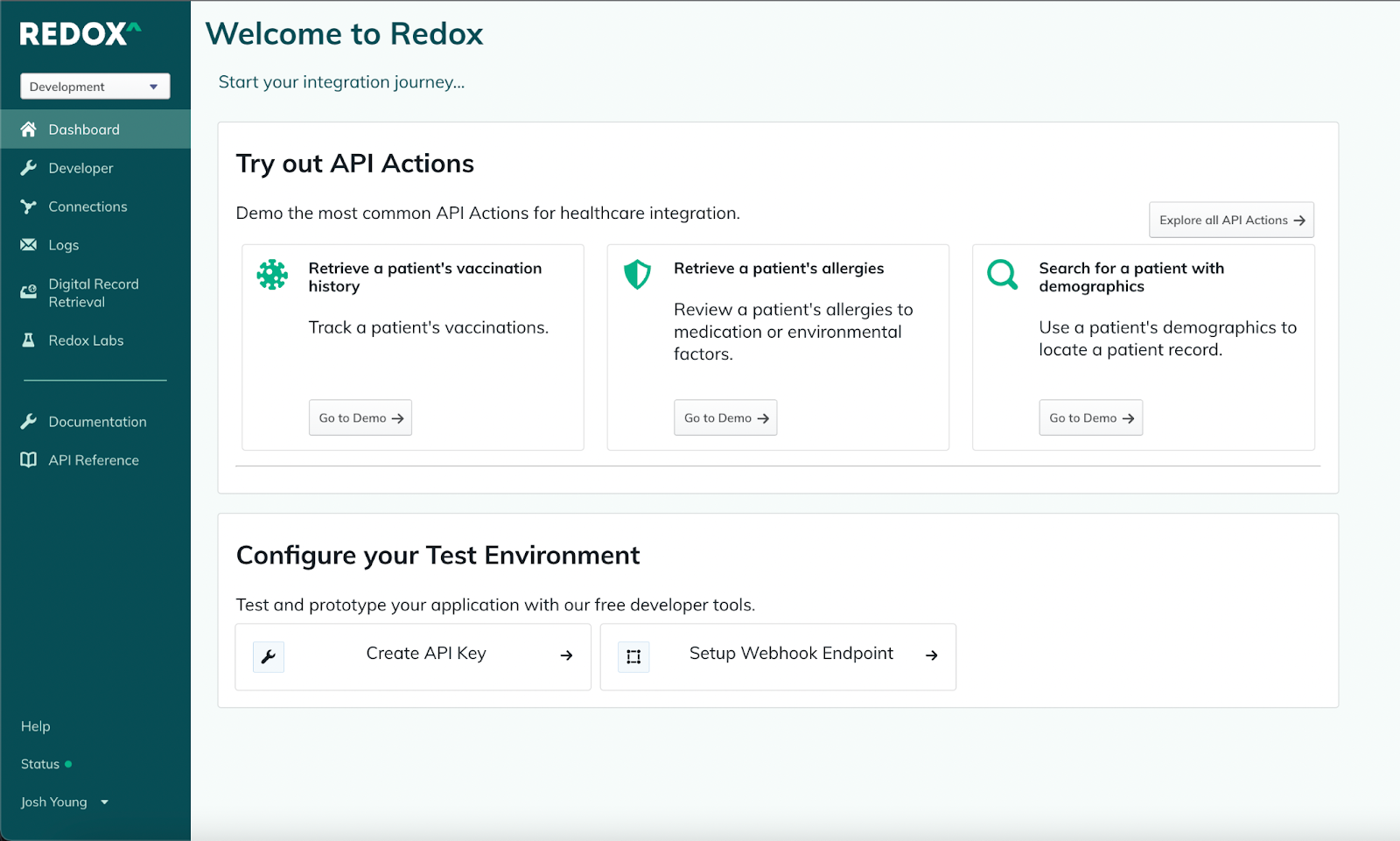Click the Connections branch icon
Screen dimensions: 1400x841
(x=29, y=207)
